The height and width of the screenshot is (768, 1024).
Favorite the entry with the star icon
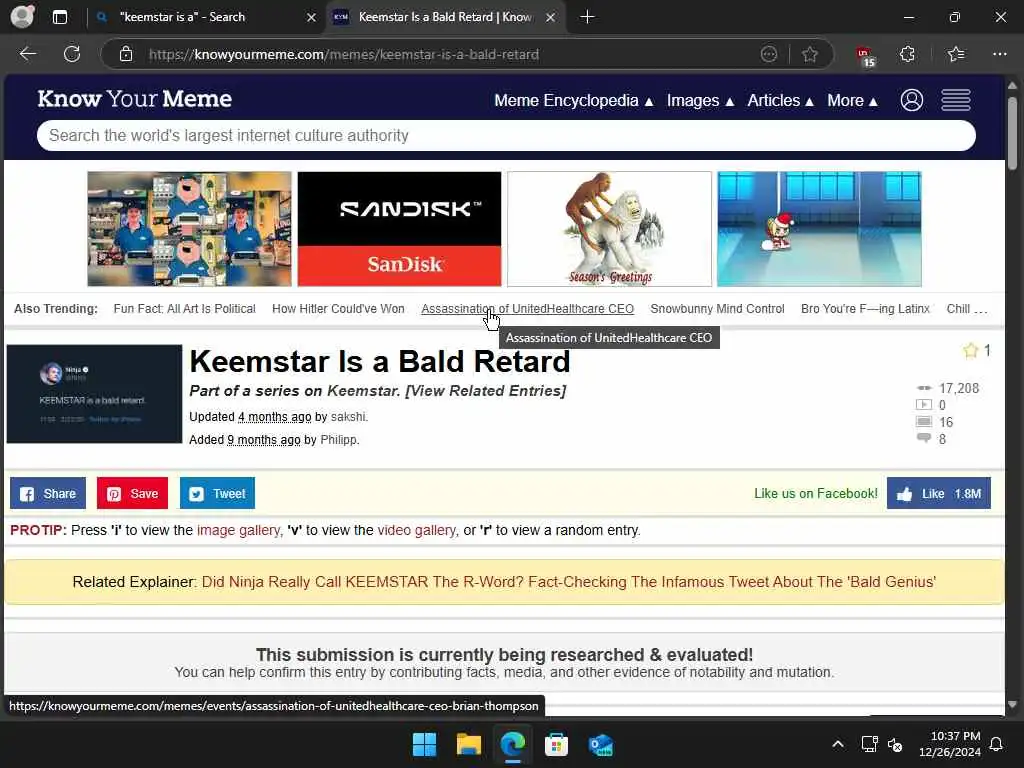tap(970, 351)
